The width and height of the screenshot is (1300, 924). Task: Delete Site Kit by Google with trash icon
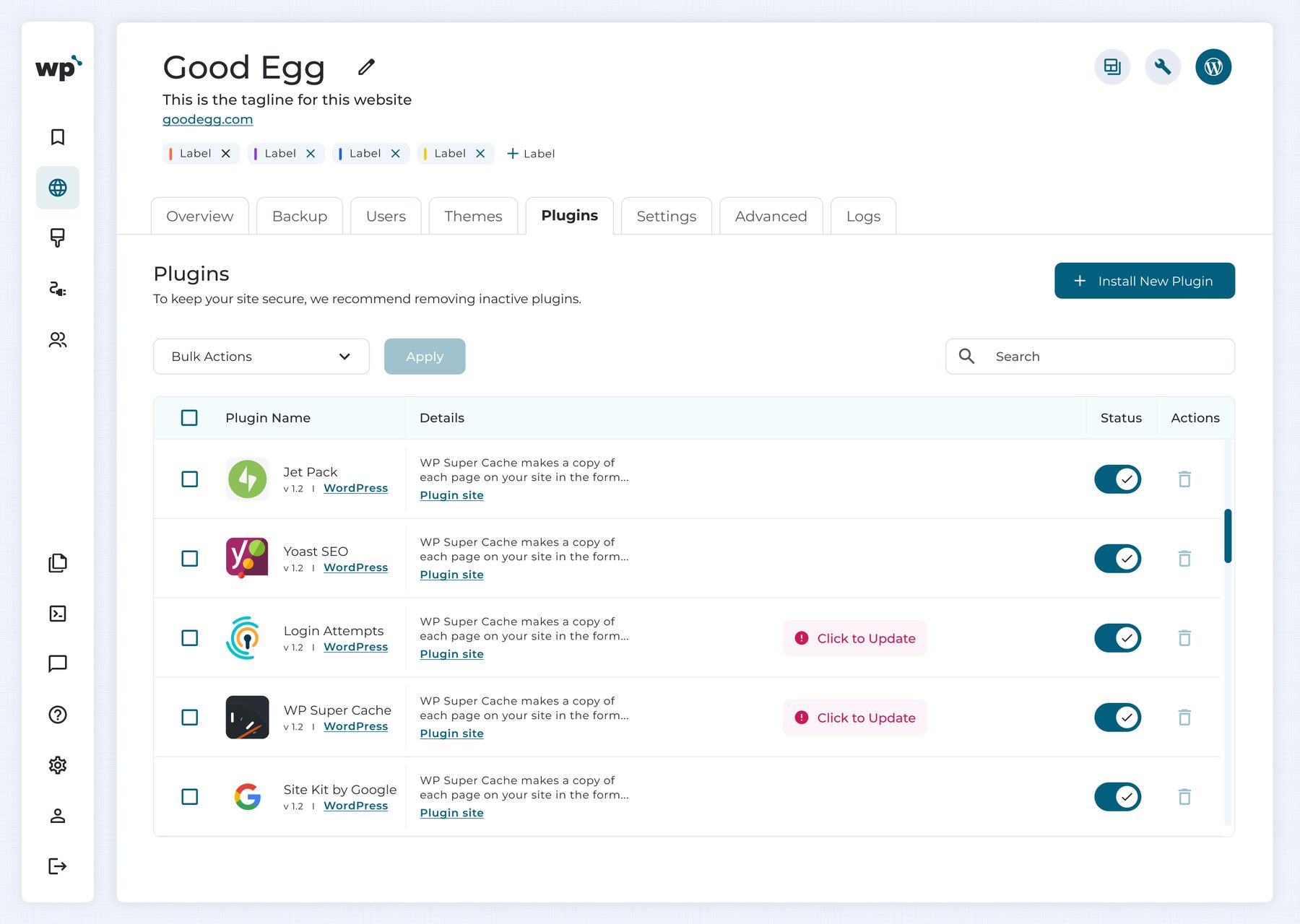(1184, 797)
